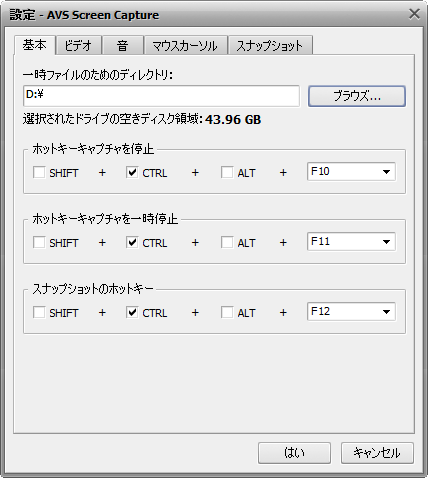
Task: Enable SHIFT for stop capture hotkey
Action: (x=39, y=172)
